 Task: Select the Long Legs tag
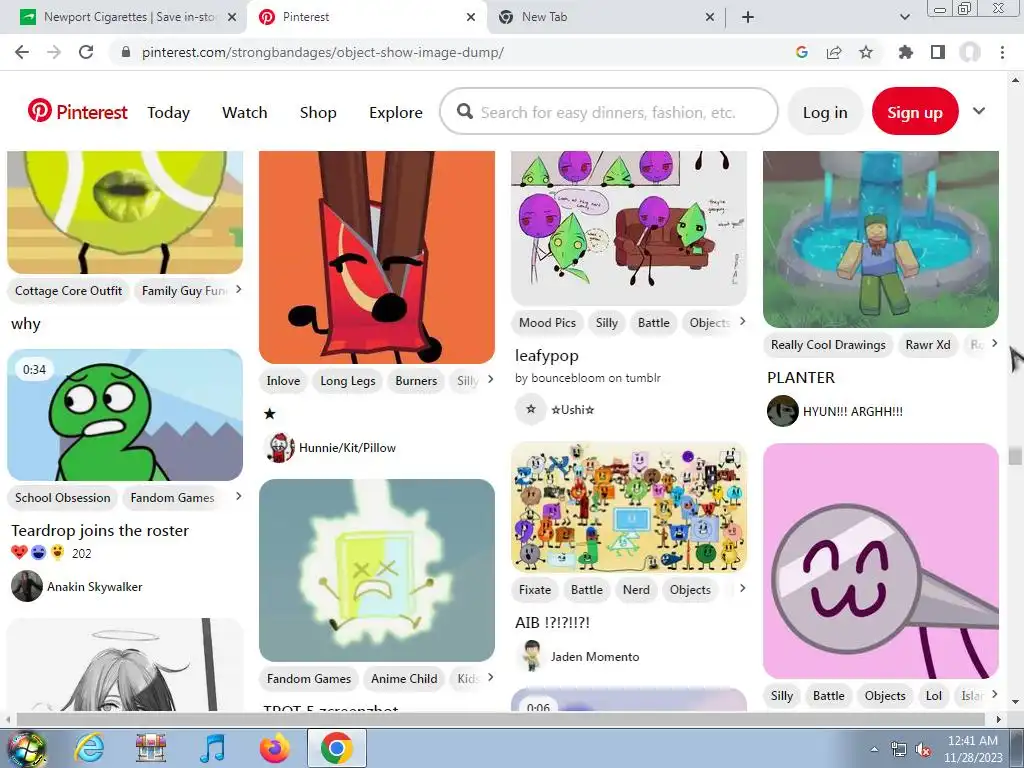click(347, 381)
